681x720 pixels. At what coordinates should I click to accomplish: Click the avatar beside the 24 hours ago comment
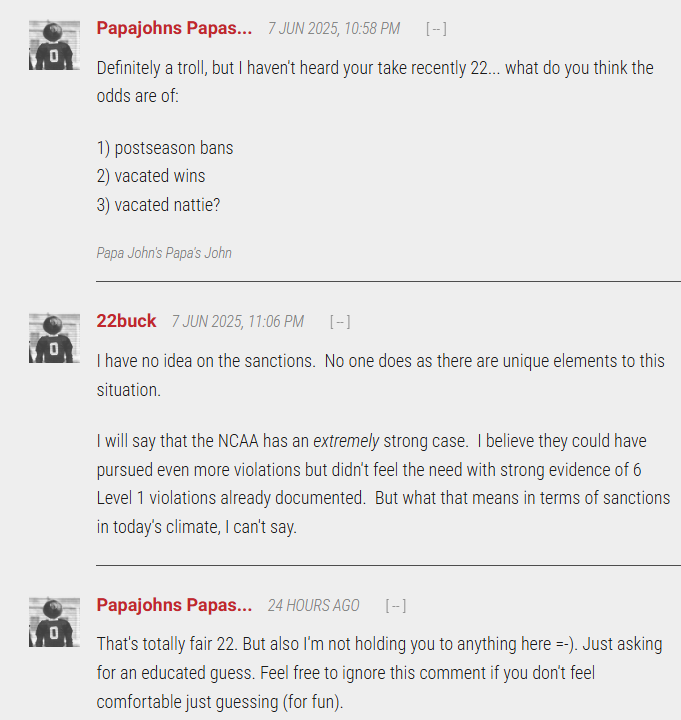click(x=54, y=622)
